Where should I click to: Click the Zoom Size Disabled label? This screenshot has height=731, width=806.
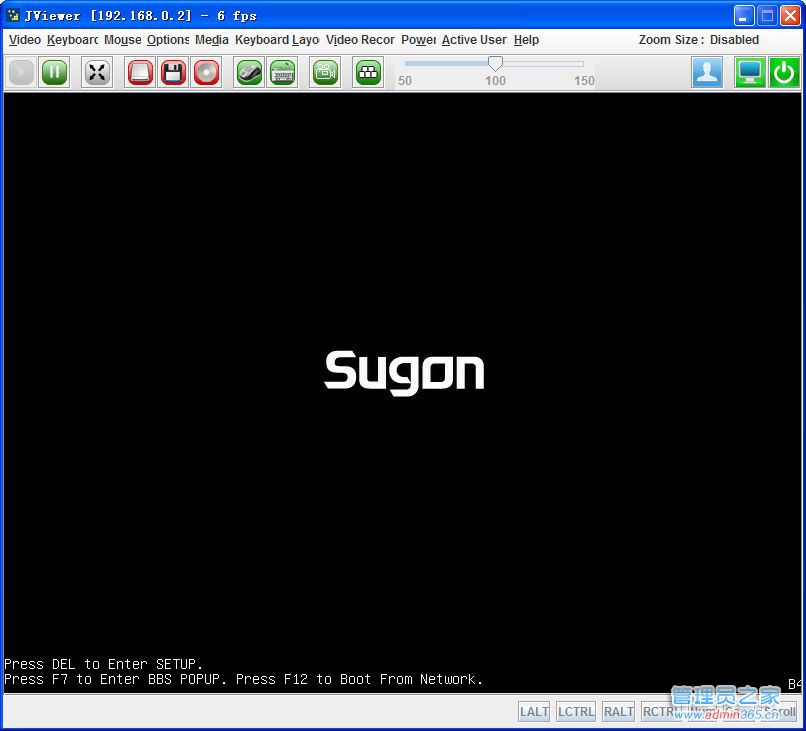[x=699, y=40]
